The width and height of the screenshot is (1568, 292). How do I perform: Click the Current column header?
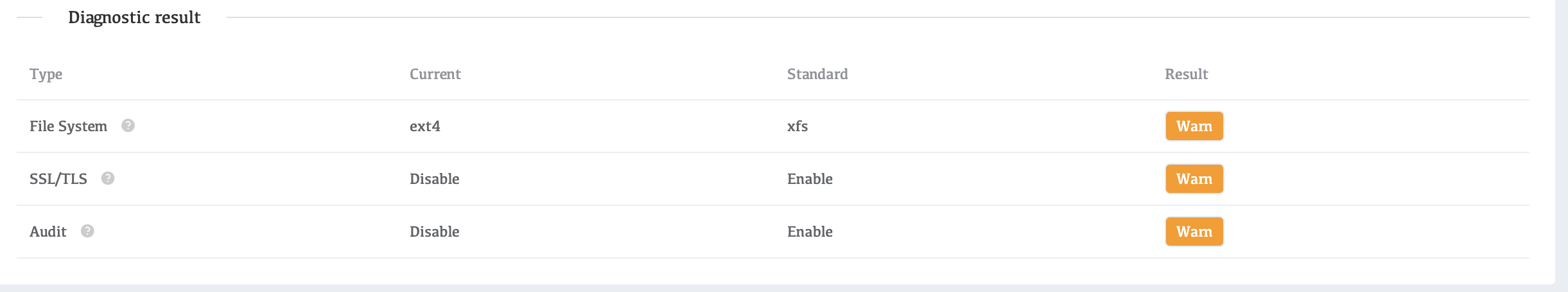click(435, 74)
